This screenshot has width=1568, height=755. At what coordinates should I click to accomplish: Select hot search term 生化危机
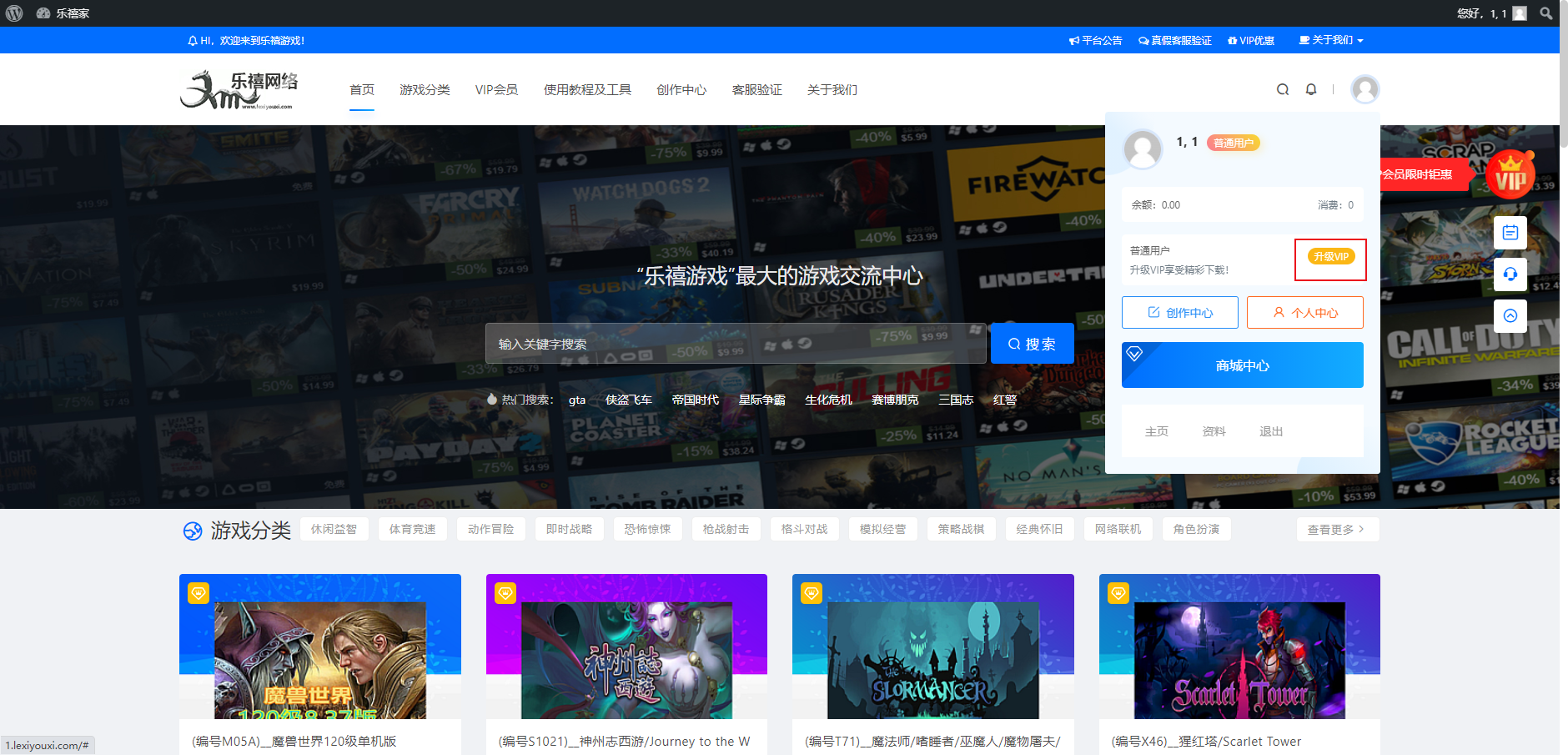828,400
